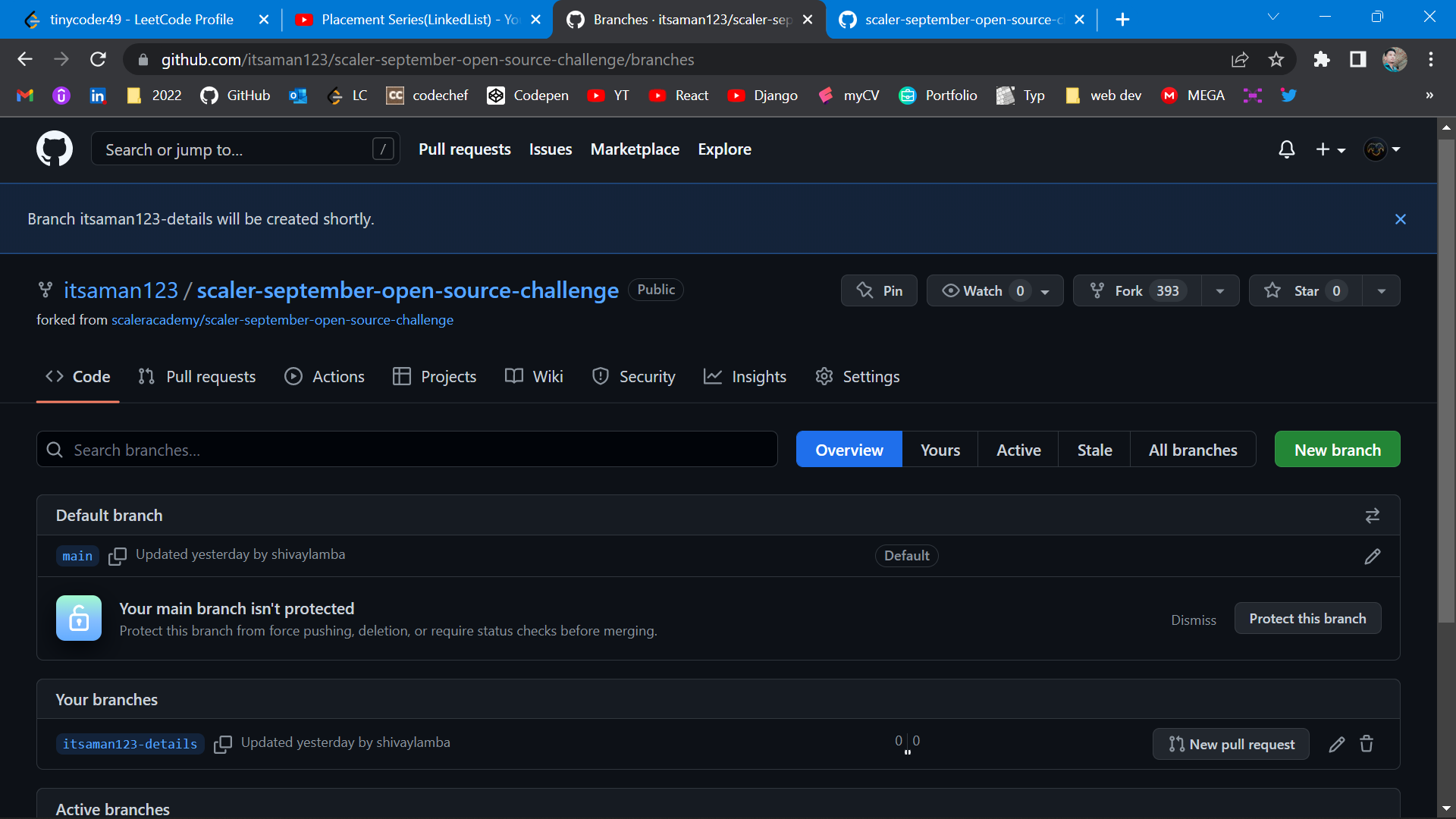Viewport: 1456px width, 819px height.
Task: Open the Fork options dropdown
Action: tap(1219, 290)
